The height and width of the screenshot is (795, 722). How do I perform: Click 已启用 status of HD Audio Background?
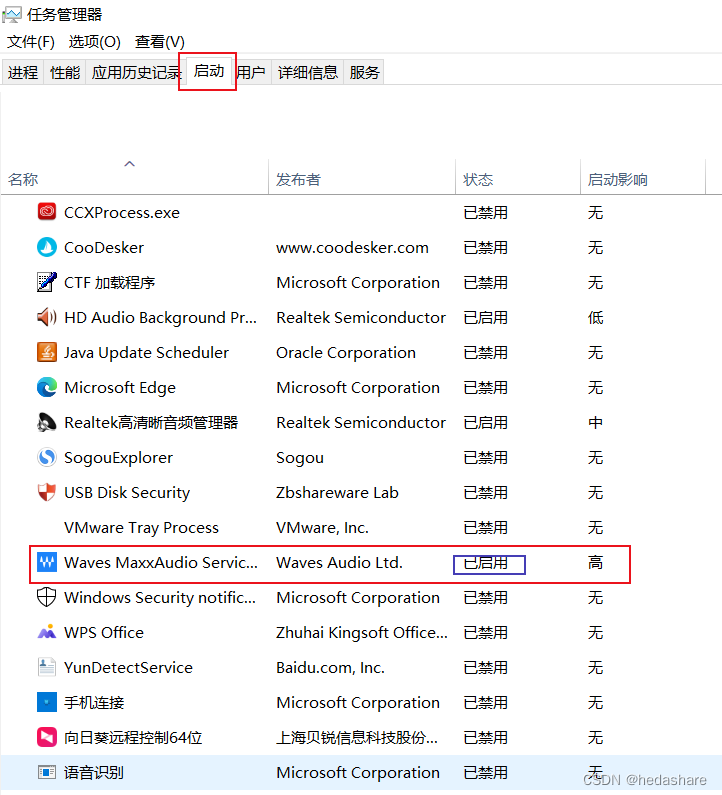point(486,317)
